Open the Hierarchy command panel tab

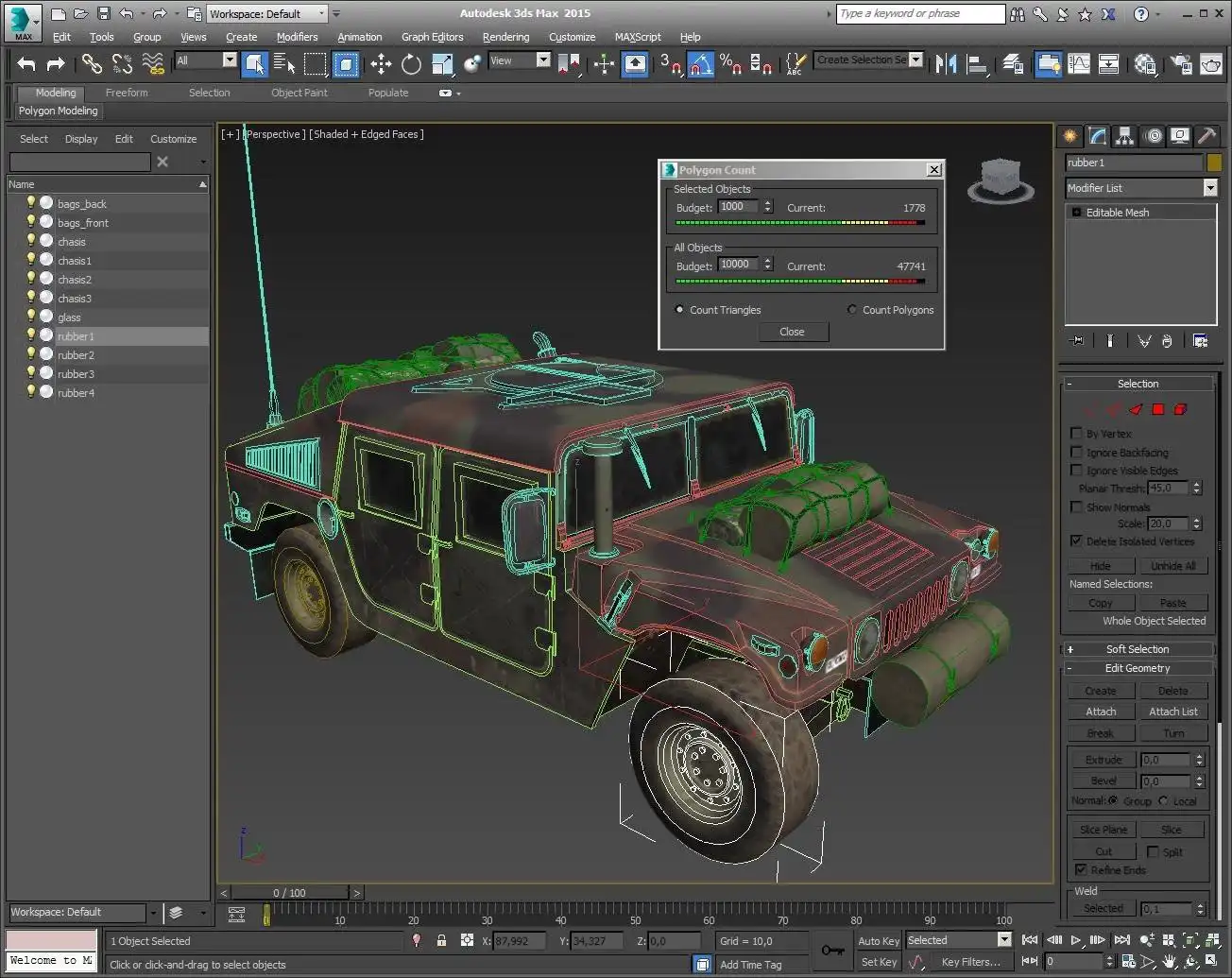pyautogui.click(x=1124, y=136)
